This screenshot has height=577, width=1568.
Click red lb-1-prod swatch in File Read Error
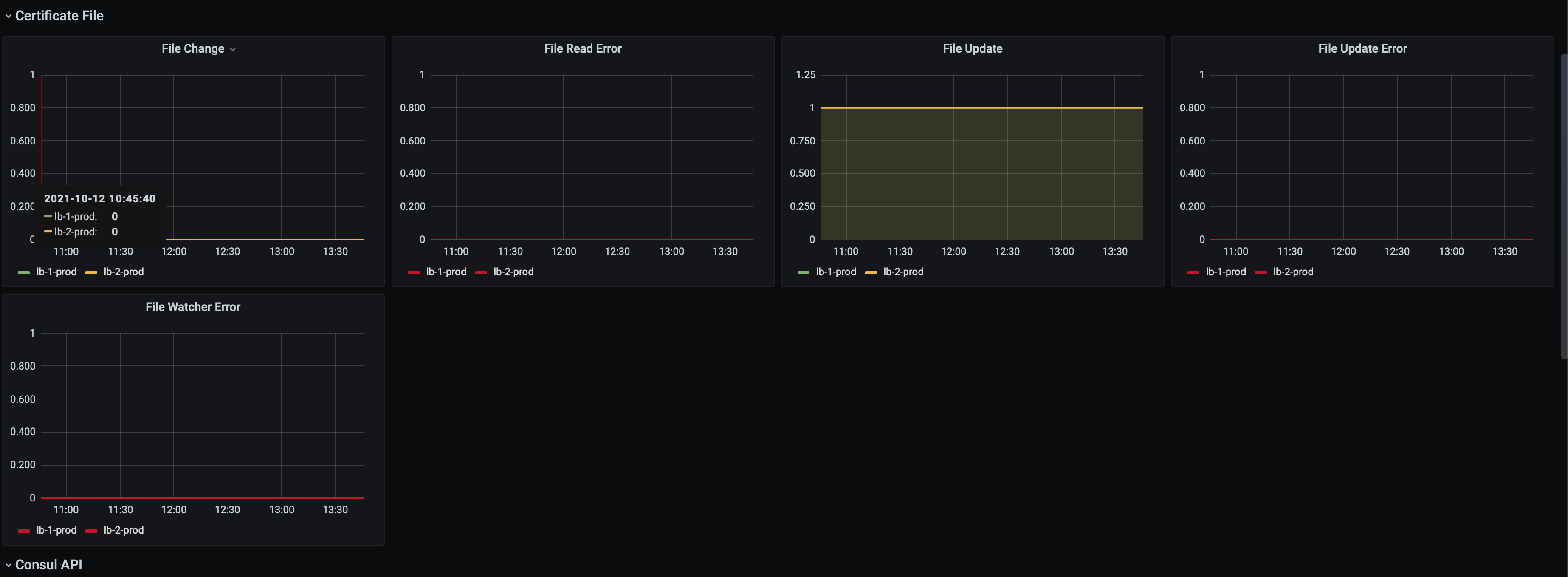click(x=413, y=273)
